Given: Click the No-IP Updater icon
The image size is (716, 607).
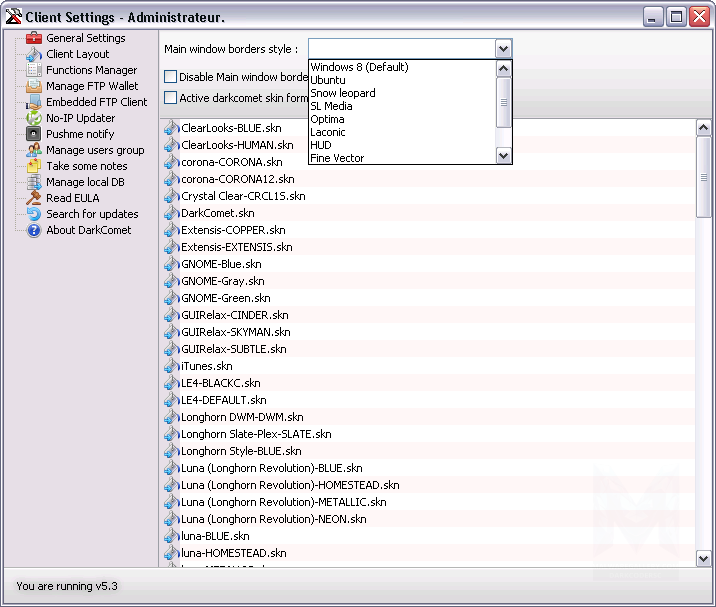Looking at the screenshot, I should point(34,118).
